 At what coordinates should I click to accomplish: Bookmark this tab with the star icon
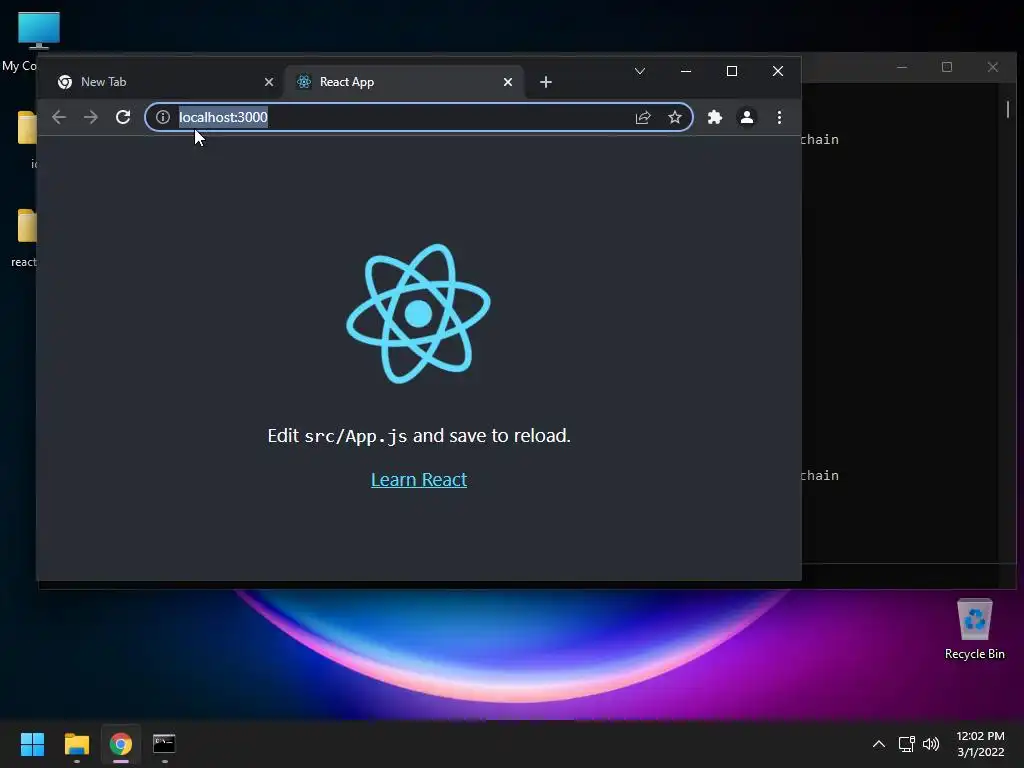pyautogui.click(x=675, y=118)
